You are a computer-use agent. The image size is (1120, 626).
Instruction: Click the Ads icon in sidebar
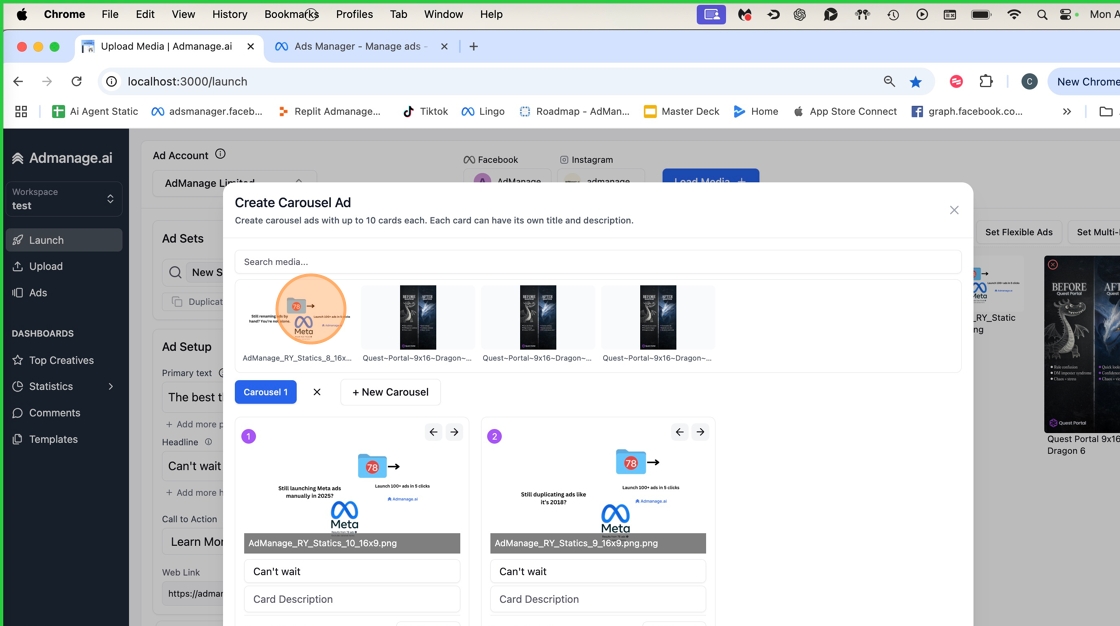click(x=18, y=292)
